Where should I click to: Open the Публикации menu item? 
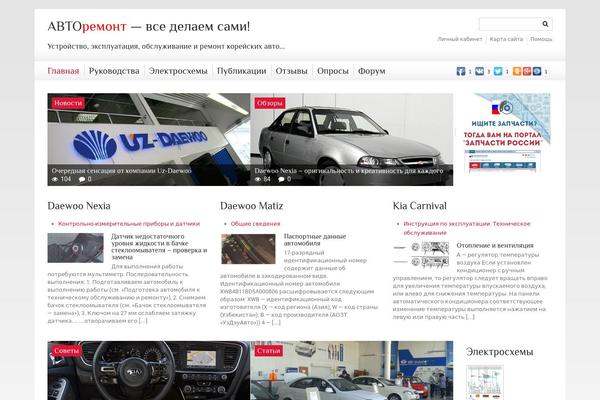[x=241, y=71]
